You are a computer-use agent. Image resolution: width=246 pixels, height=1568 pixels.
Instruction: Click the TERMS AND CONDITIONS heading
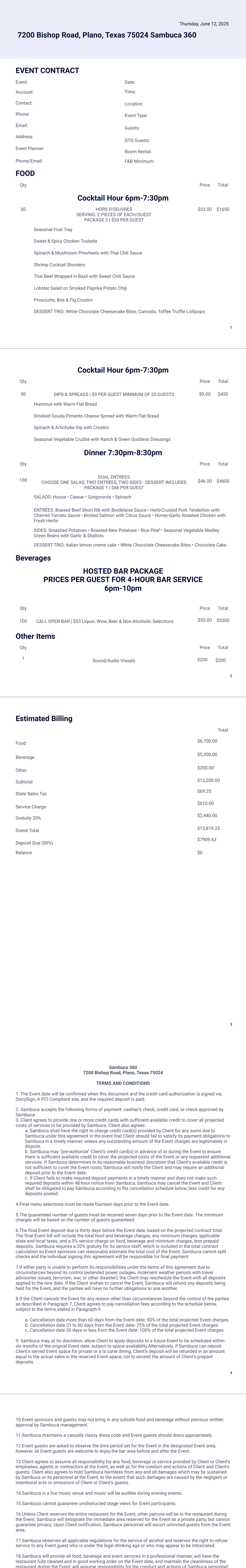click(123, 1084)
